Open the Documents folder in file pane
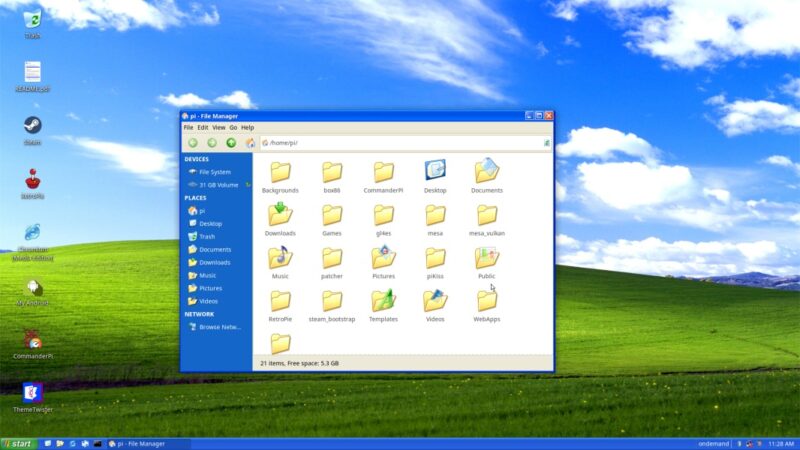The image size is (800, 450). coord(487,177)
